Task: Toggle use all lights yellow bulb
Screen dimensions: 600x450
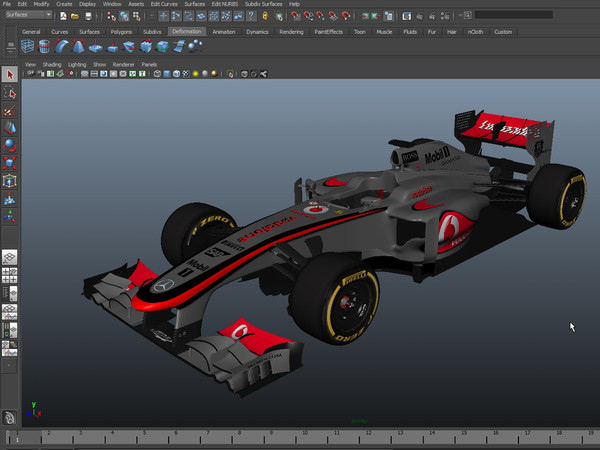Action: (196, 73)
